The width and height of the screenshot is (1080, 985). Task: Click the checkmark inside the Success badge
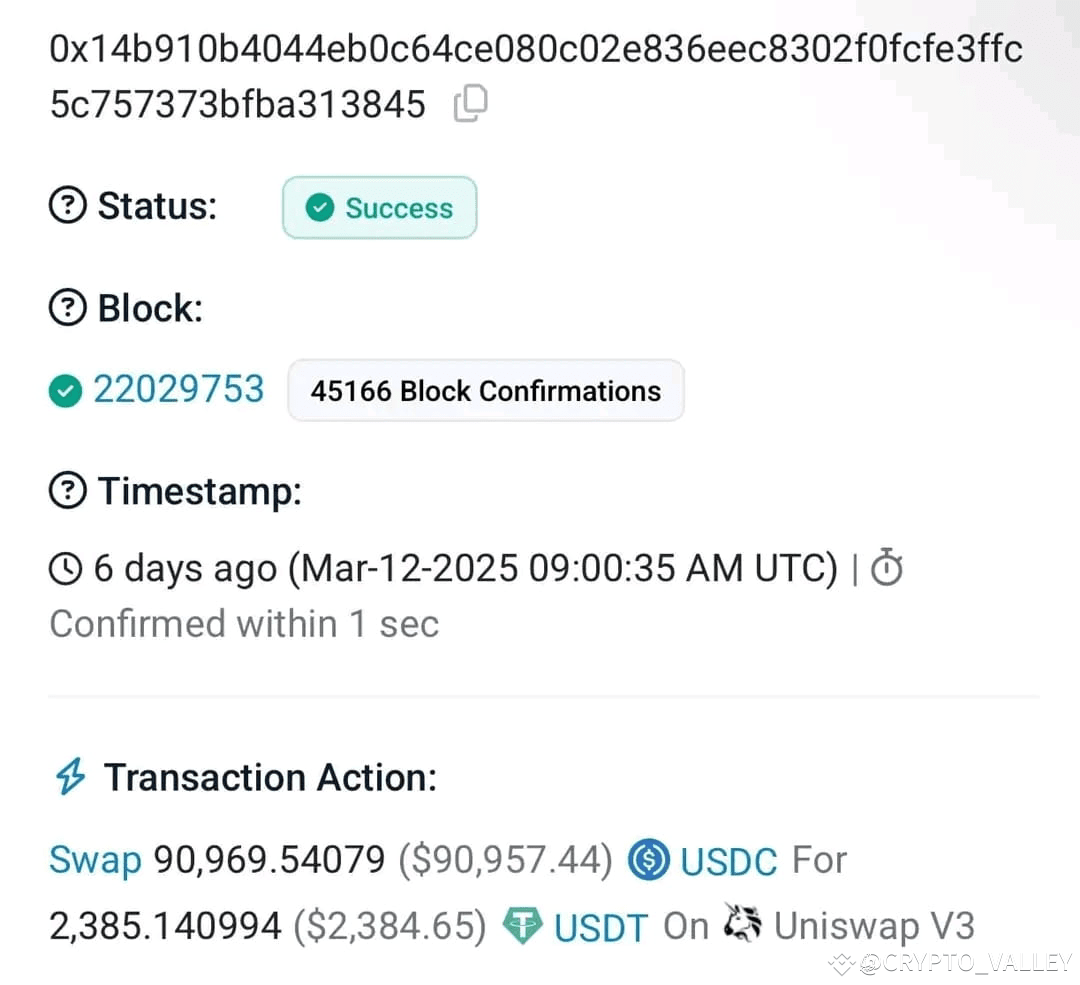(x=320, y=208)
